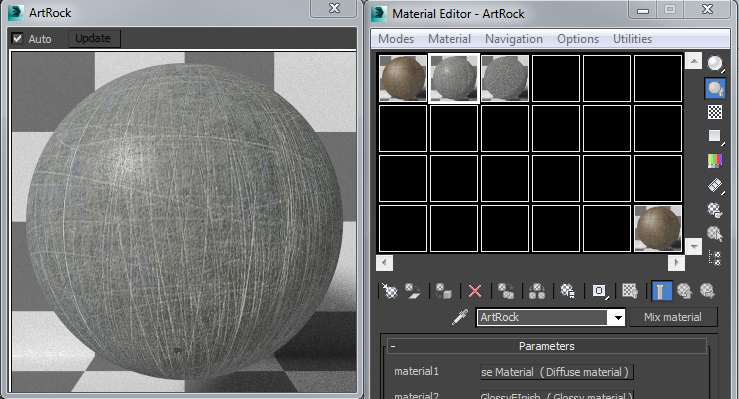Click the Put to Library icon
Screen dimensions: 739x399
pos(567,291)
